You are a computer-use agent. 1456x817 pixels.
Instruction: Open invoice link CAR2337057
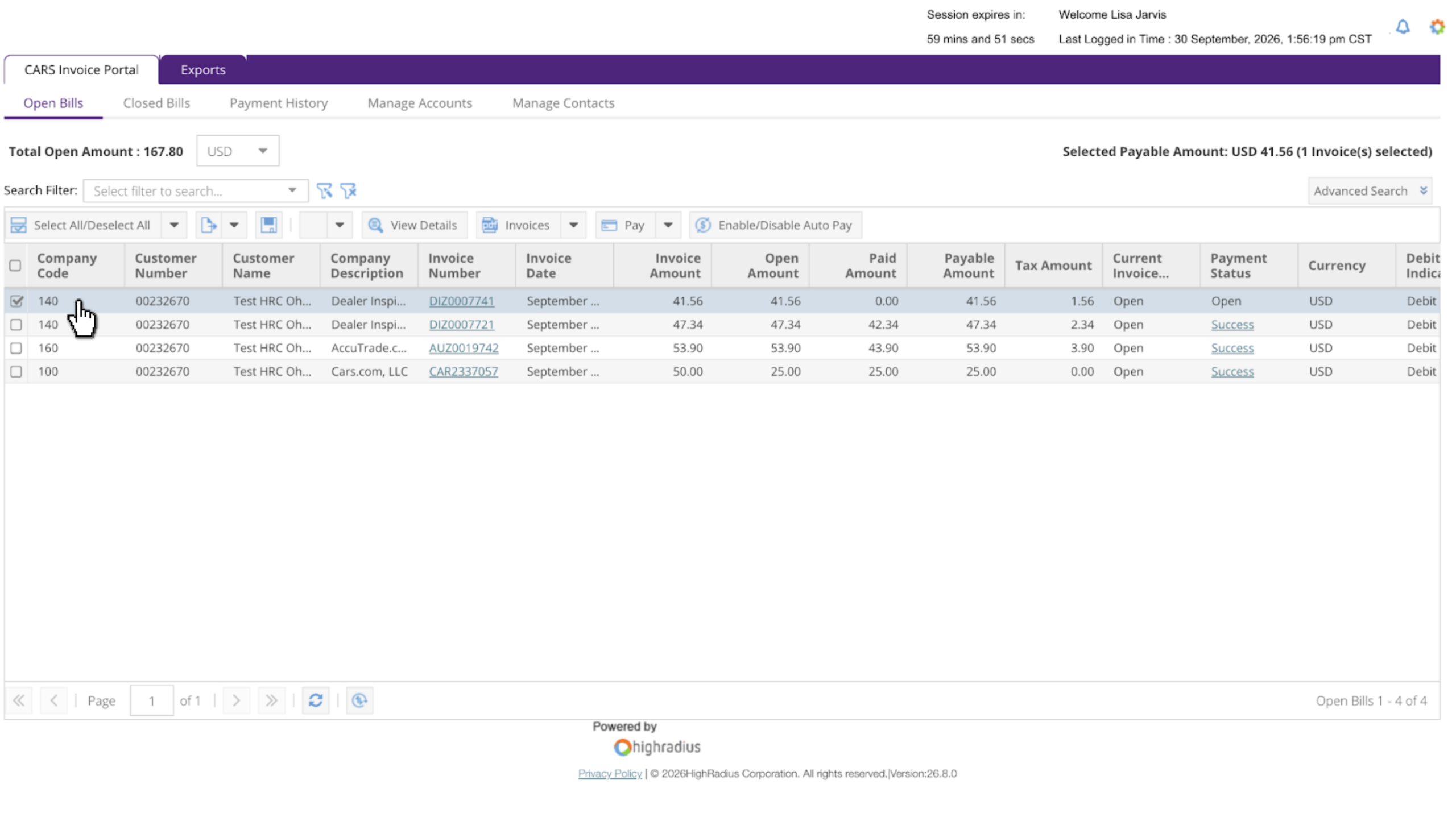click(x=463, y=371)
